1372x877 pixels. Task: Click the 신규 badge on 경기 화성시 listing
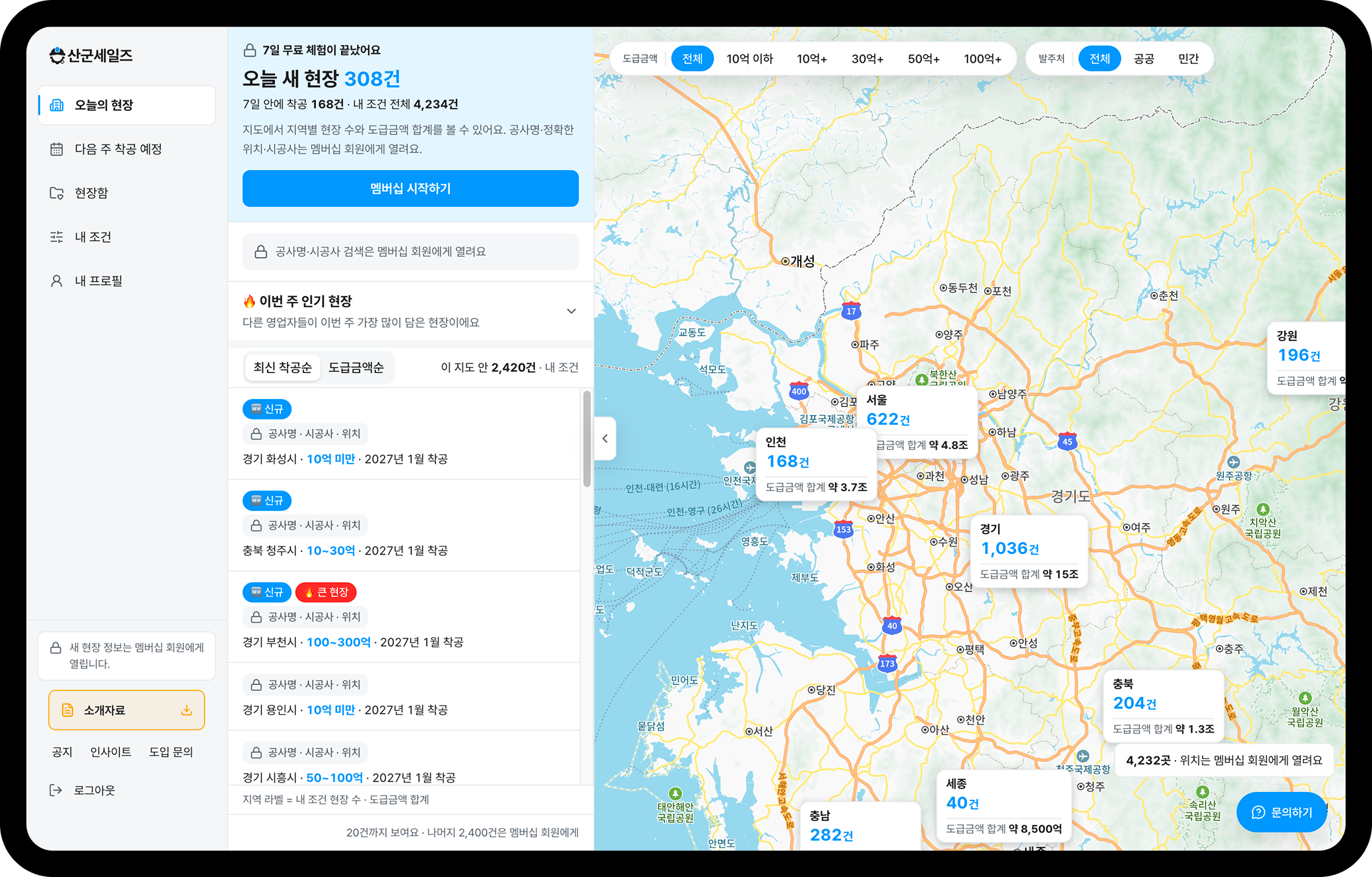click(x=267, y=409)
